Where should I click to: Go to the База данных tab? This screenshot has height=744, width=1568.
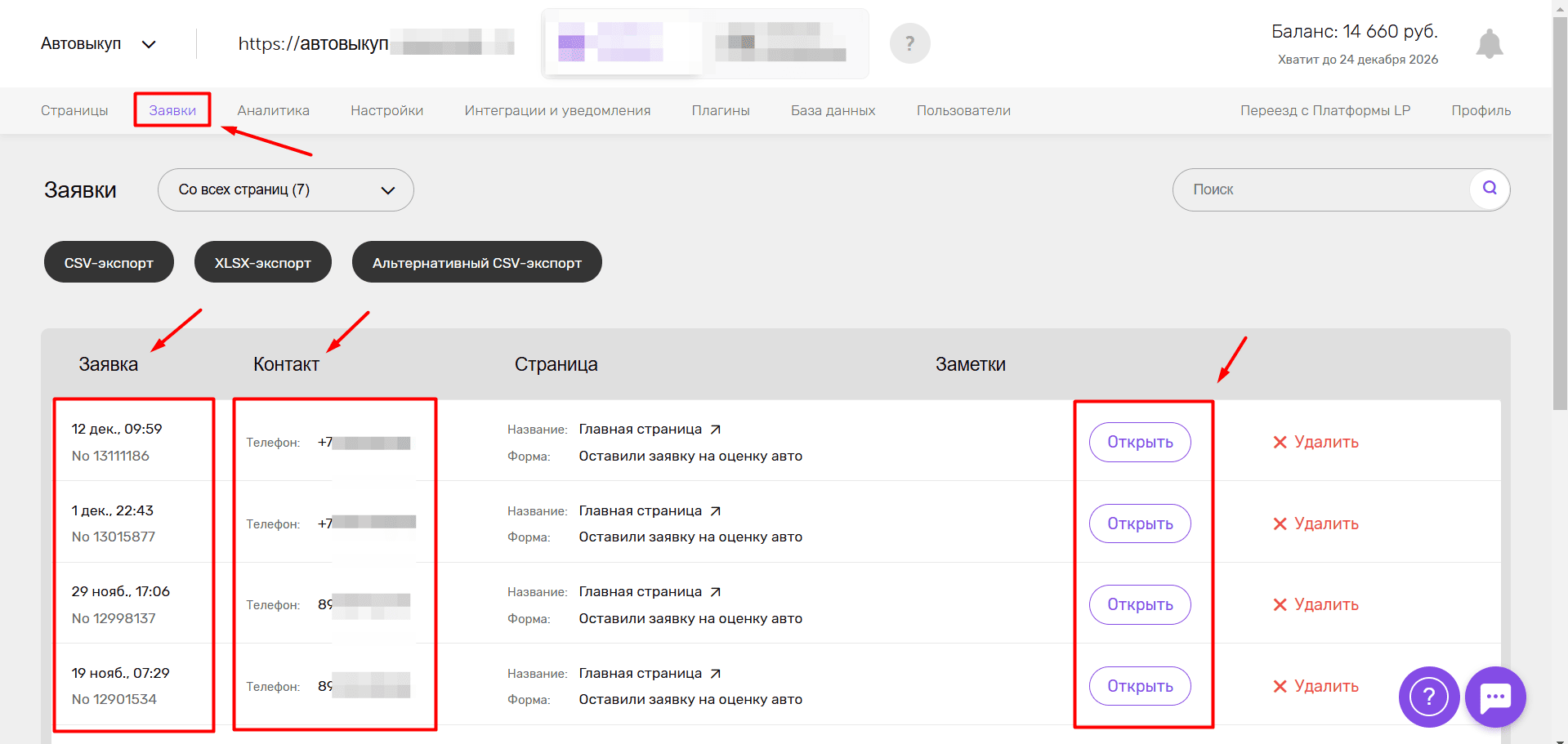[833, 110]
